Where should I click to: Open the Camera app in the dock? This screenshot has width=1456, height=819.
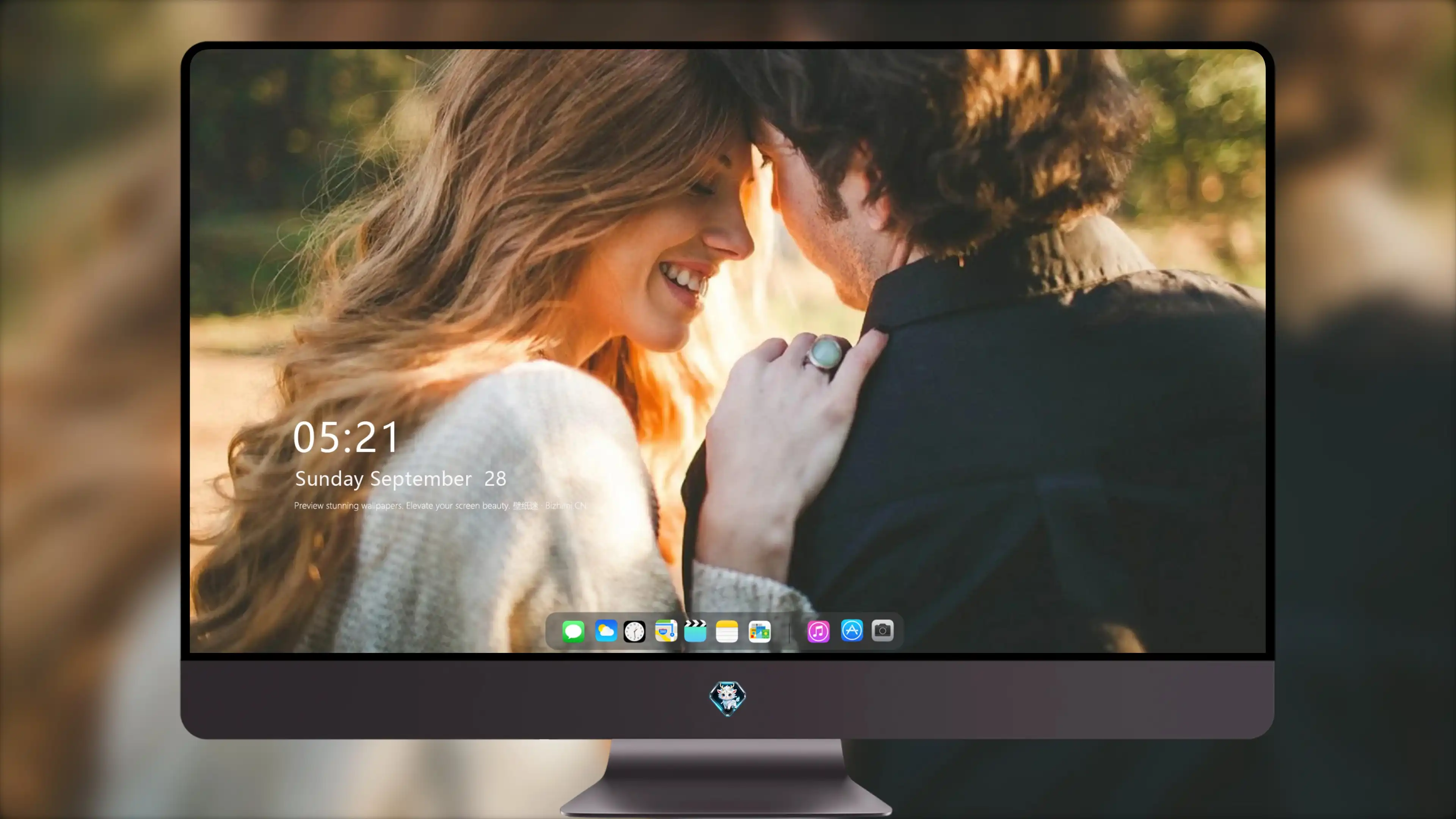pos(882,631)
